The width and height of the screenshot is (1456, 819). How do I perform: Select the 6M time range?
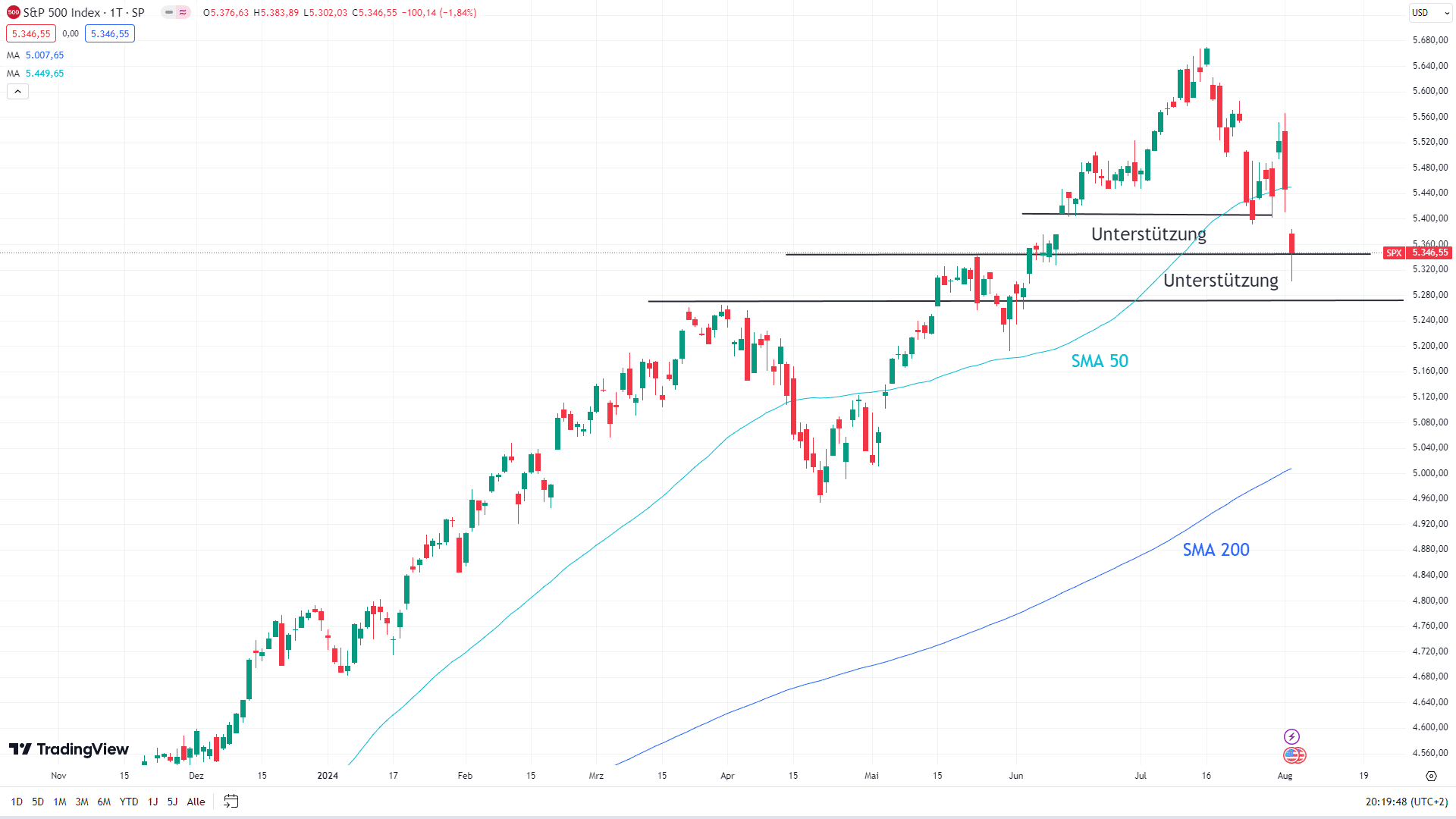tap(104, 802)
